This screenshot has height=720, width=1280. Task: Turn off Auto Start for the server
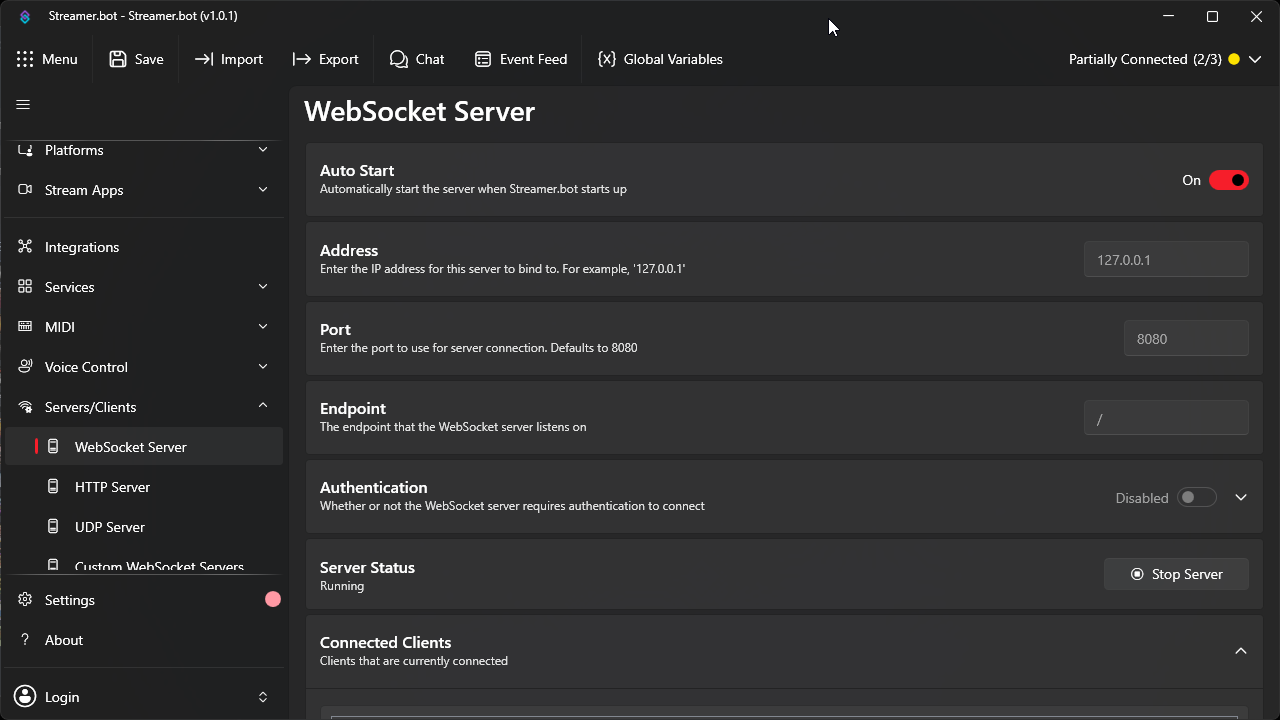[x=1229, y=180]
